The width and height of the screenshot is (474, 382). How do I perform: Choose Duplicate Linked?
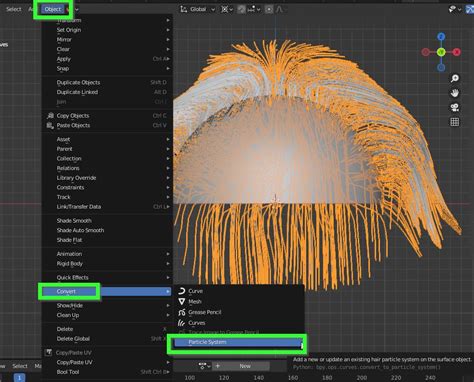[x=106, y=92]
